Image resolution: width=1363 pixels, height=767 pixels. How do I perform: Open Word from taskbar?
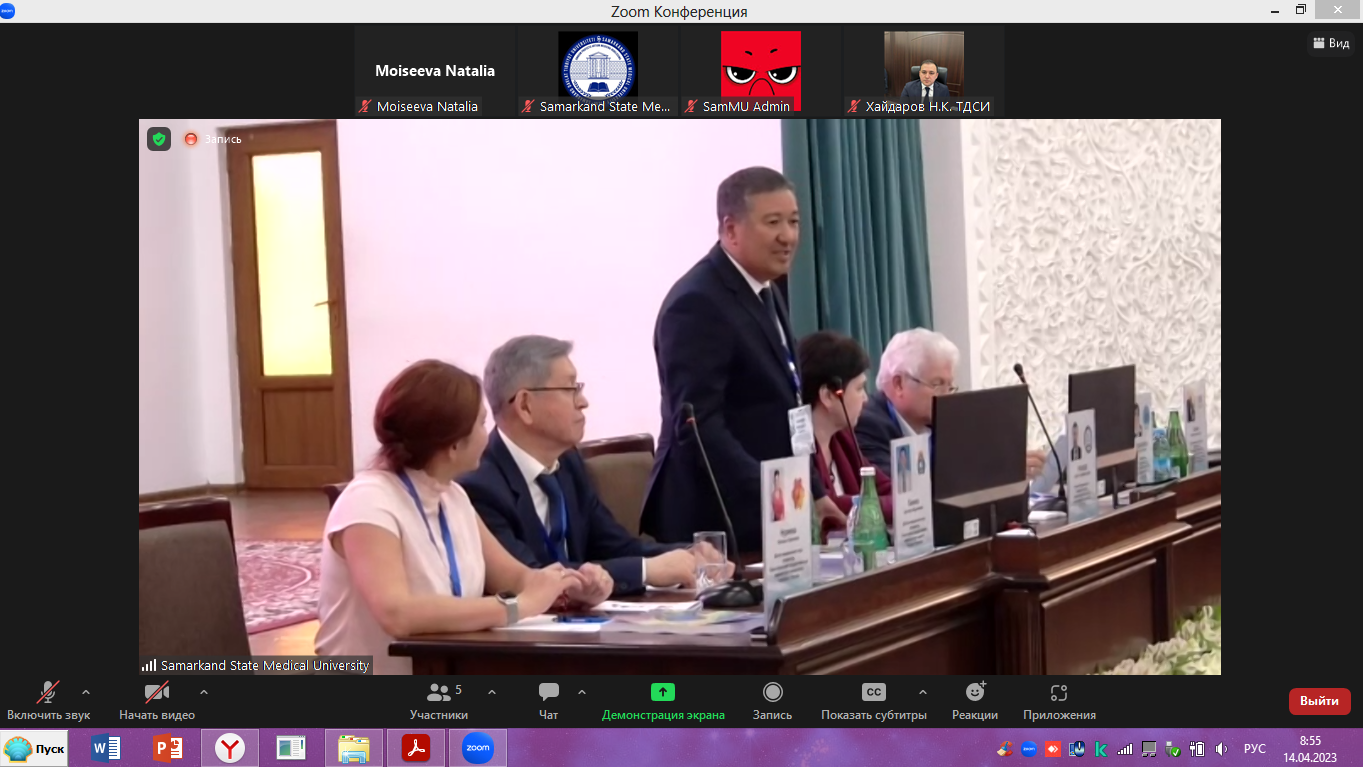pos(106,748)
